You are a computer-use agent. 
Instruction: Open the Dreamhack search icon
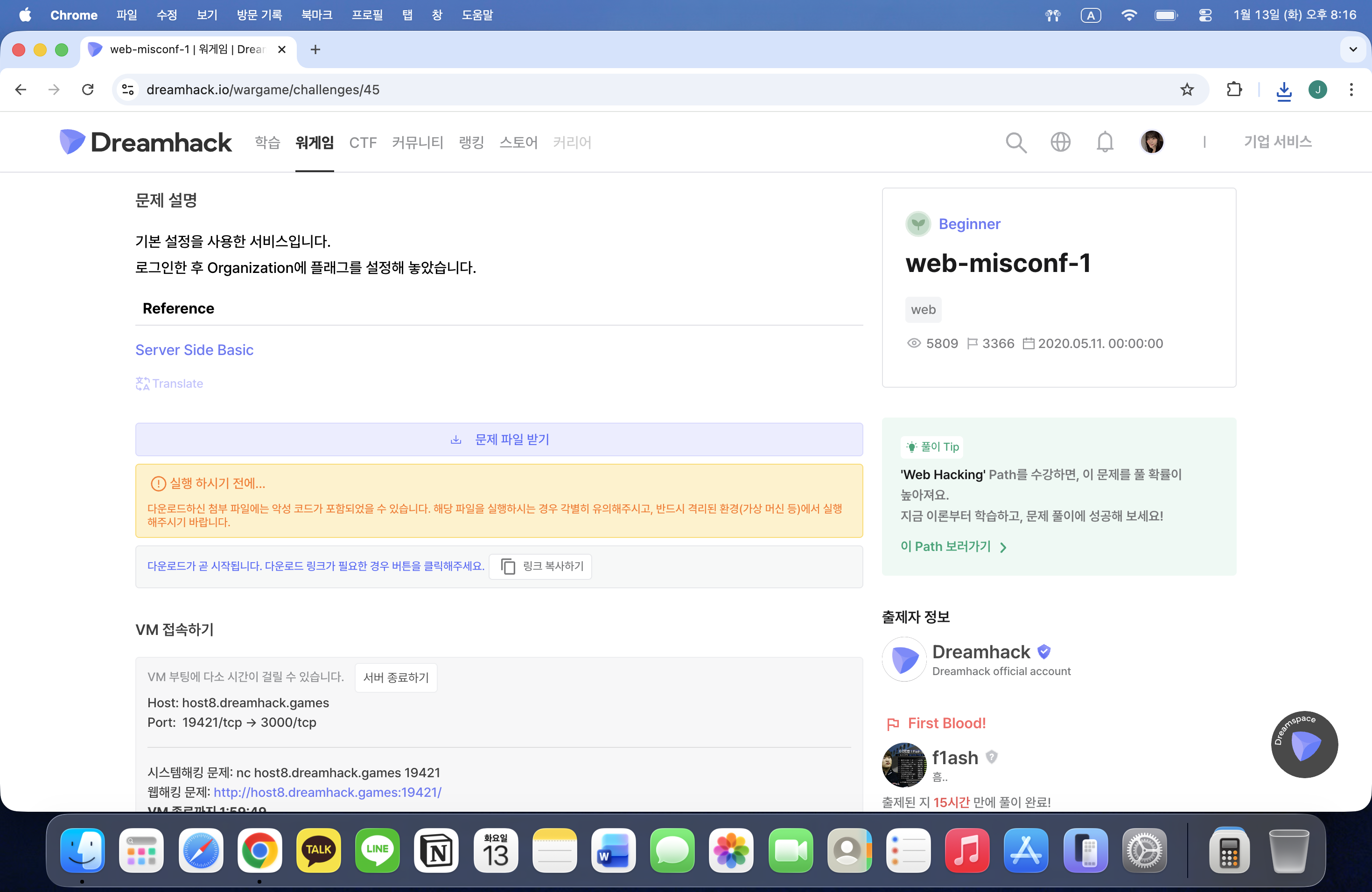(x=1016, y=142)
